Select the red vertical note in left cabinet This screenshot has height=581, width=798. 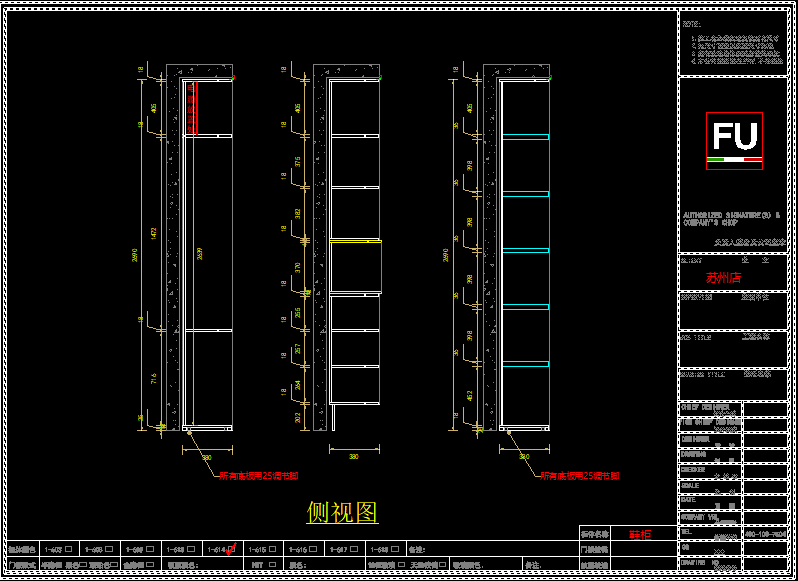point(191,108)
